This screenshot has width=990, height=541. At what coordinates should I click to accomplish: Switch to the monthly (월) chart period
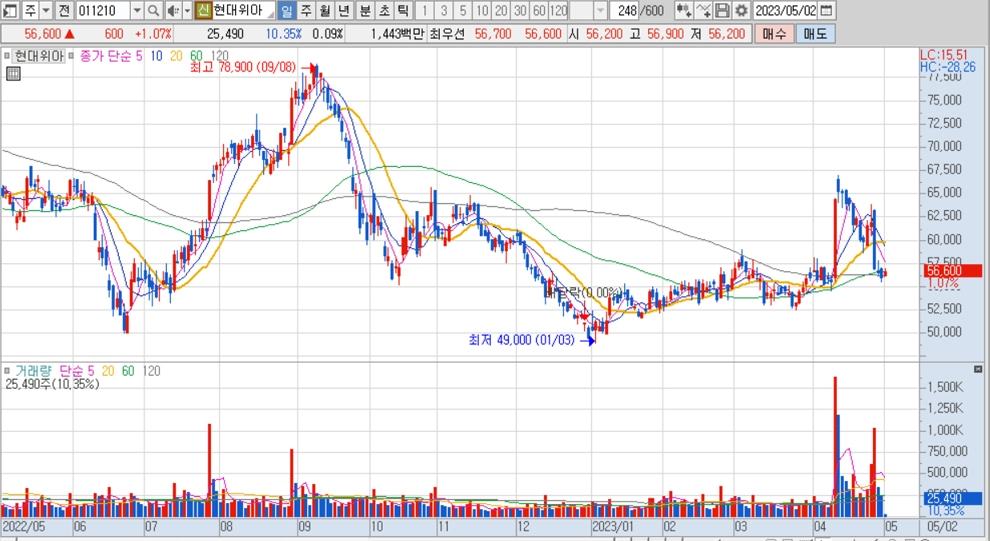(325, 11)
